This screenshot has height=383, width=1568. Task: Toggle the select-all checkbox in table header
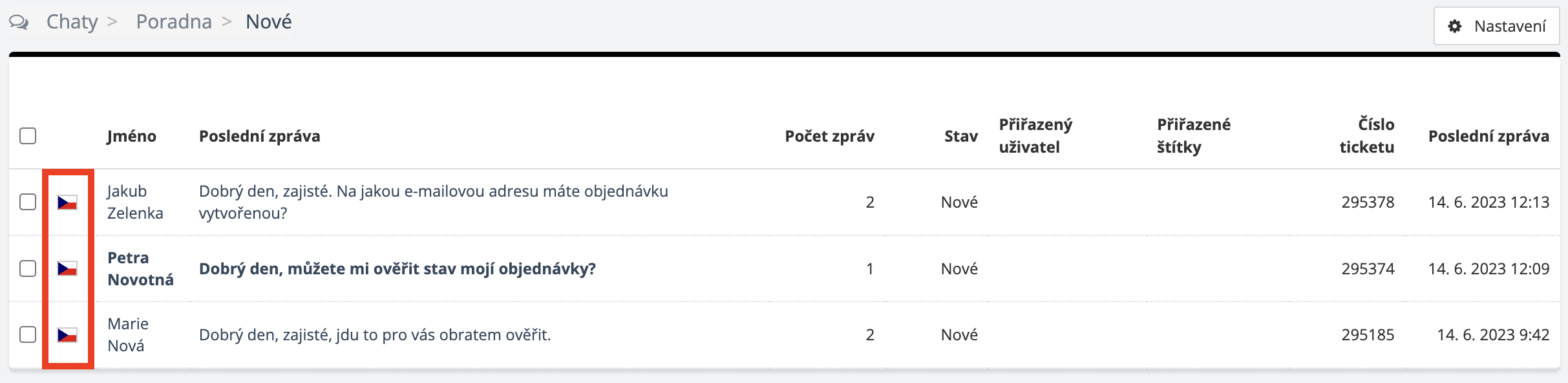[x=28, y=136]
